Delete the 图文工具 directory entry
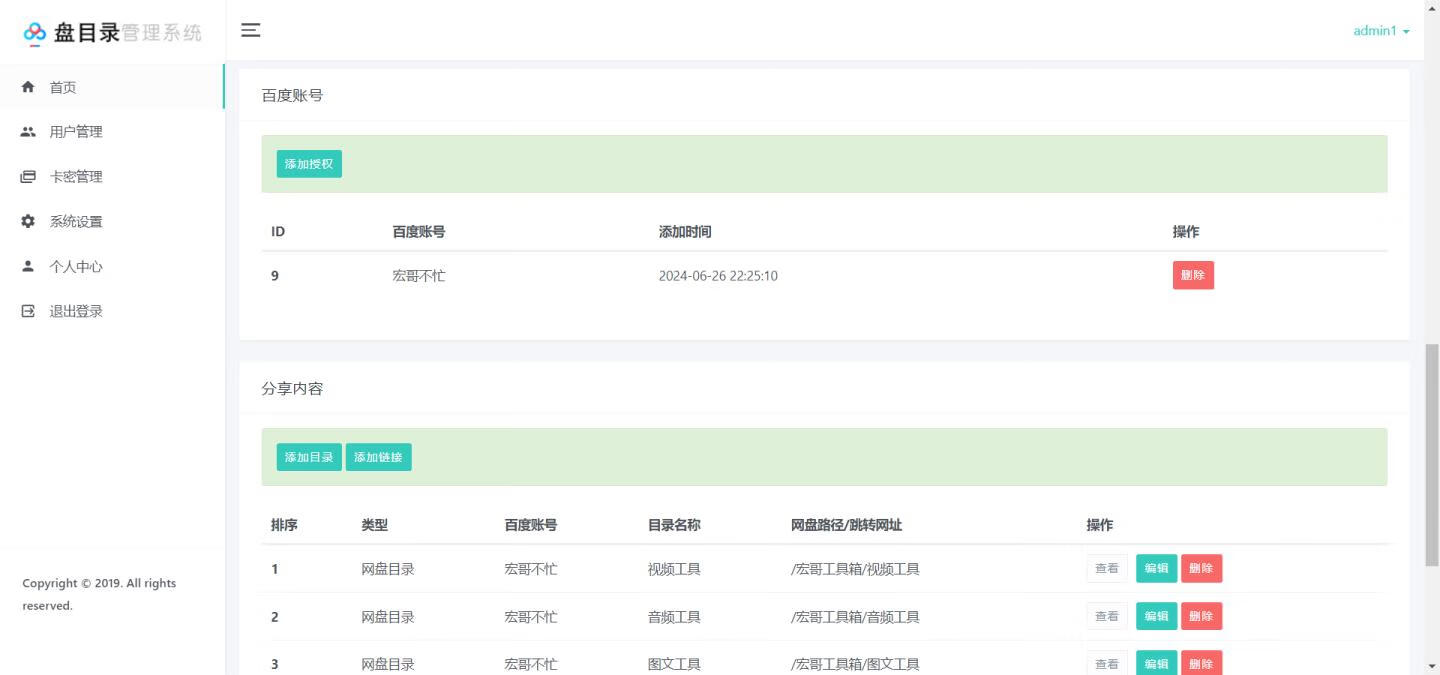Viewport: 1440px width, 675px height. [1201, 663]
